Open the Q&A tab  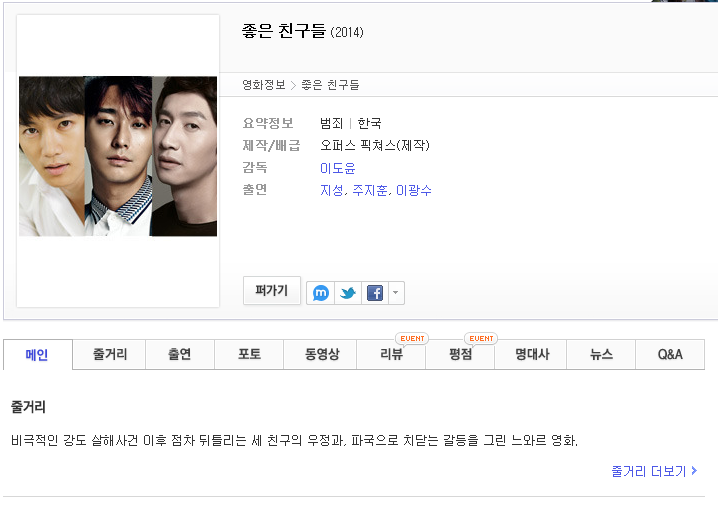point(670,354)
